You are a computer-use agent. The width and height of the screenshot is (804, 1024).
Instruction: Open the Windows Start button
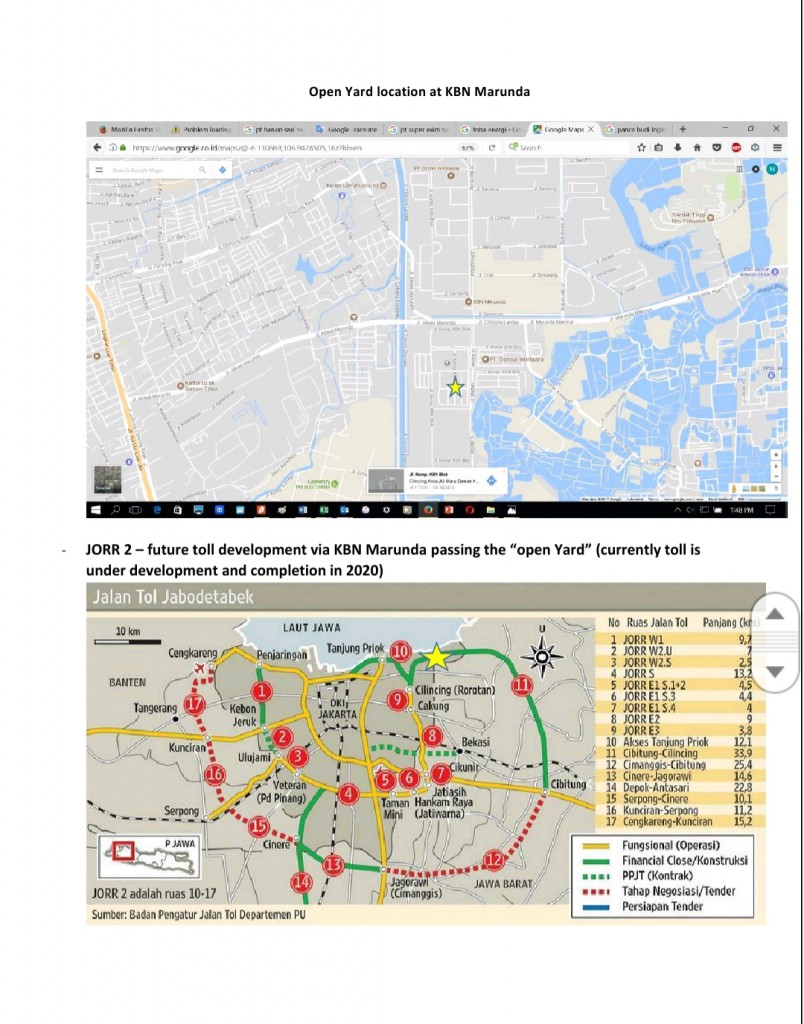pyautogui.click(x=96, y=510)
